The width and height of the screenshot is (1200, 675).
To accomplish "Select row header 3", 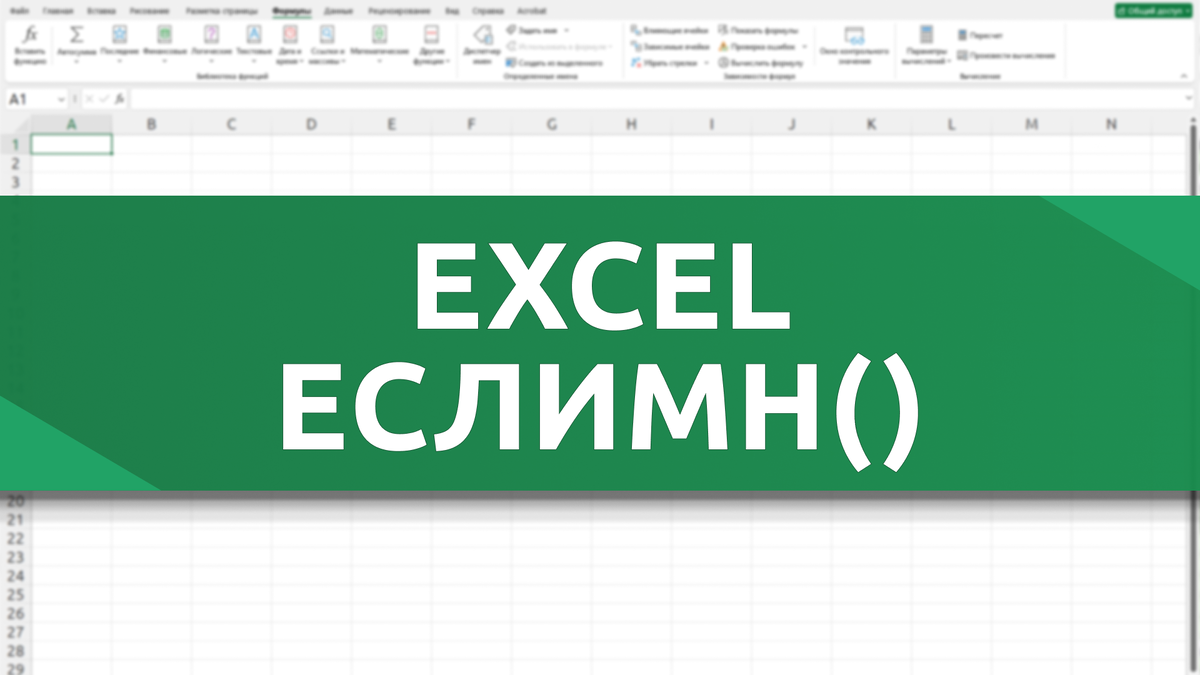I will pos(15,182).
